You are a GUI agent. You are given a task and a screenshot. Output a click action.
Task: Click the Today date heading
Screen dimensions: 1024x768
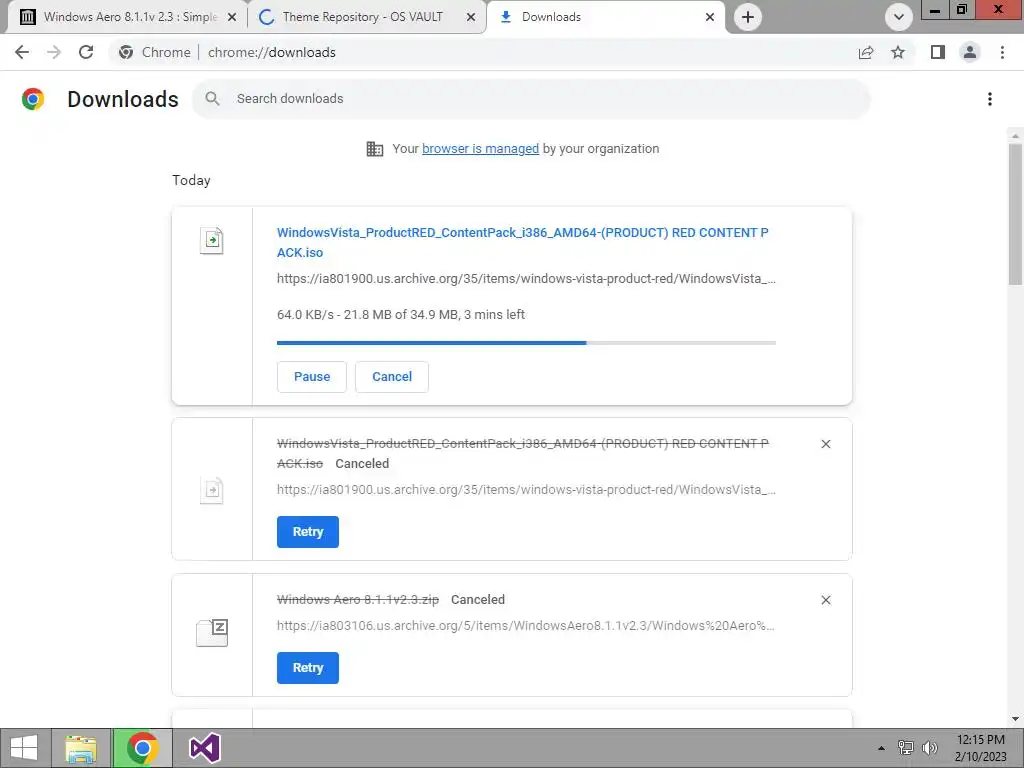191,180
